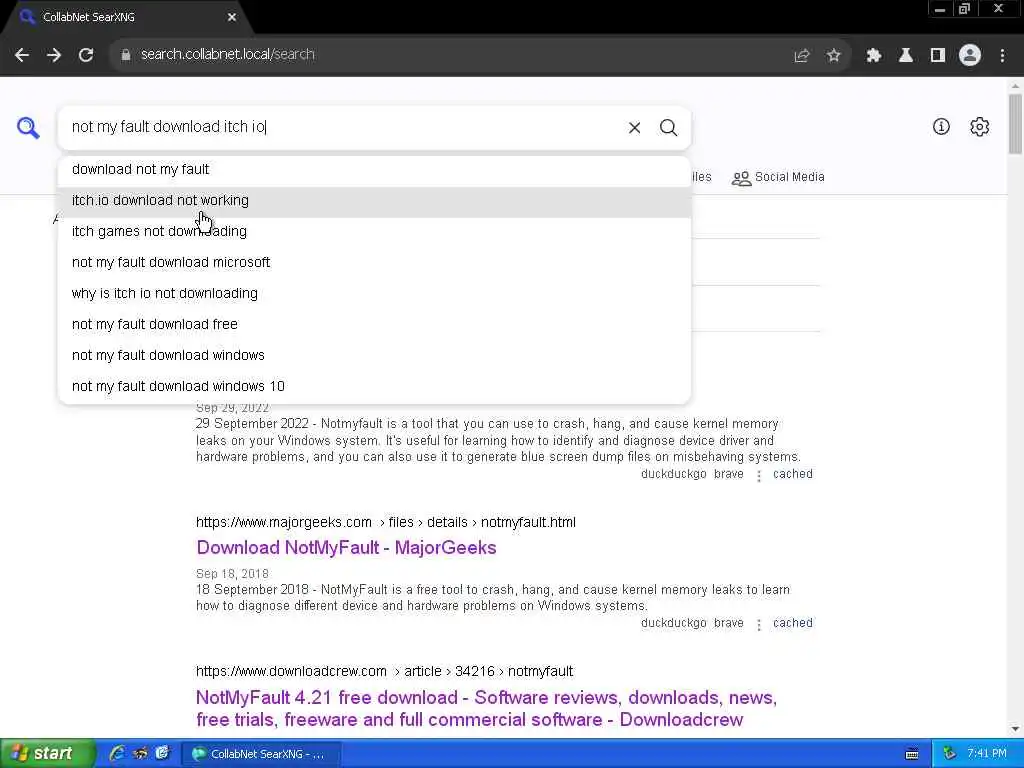Switch to the Social Media tab
This screenshot has width=1024, height=768.
coord(778,178)
